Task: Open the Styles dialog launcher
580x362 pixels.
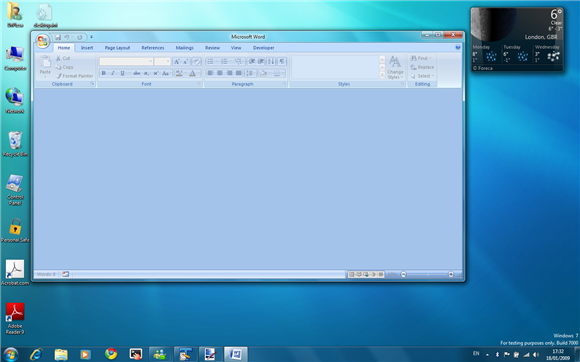Action: coord(402,84)
